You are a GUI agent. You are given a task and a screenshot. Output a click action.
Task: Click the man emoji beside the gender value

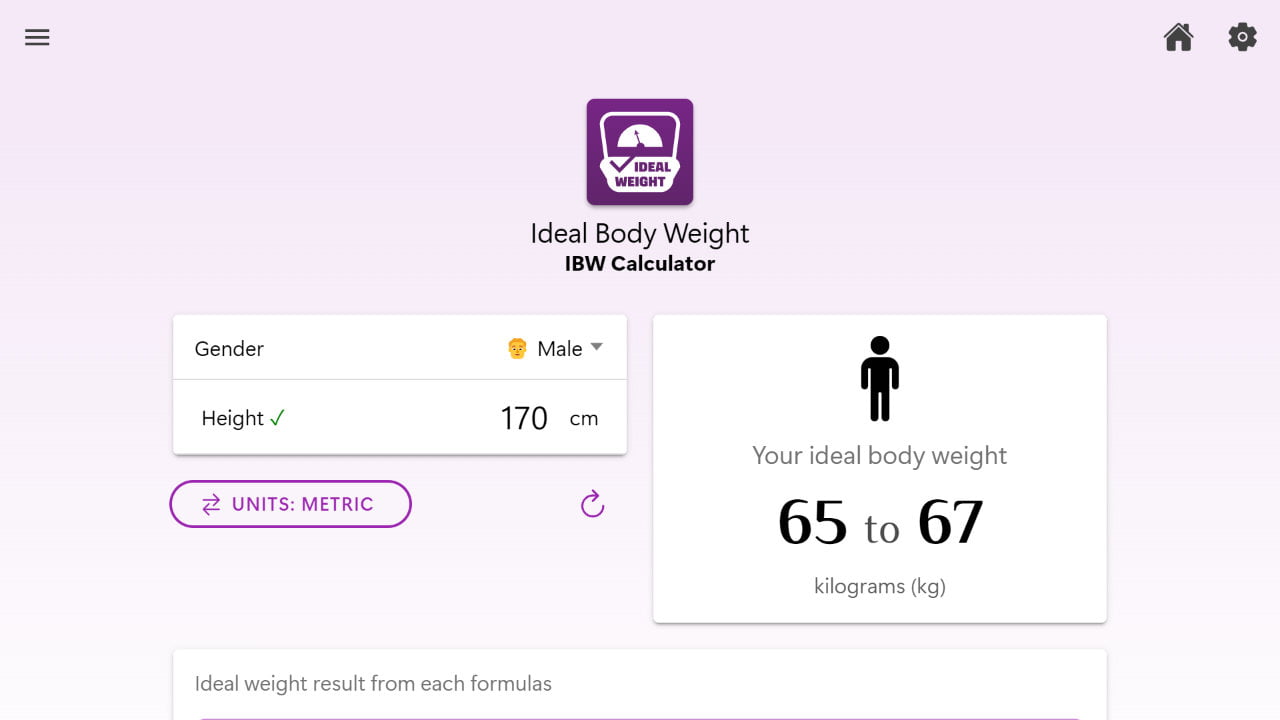pyautogui.click(x=517, y=348)
